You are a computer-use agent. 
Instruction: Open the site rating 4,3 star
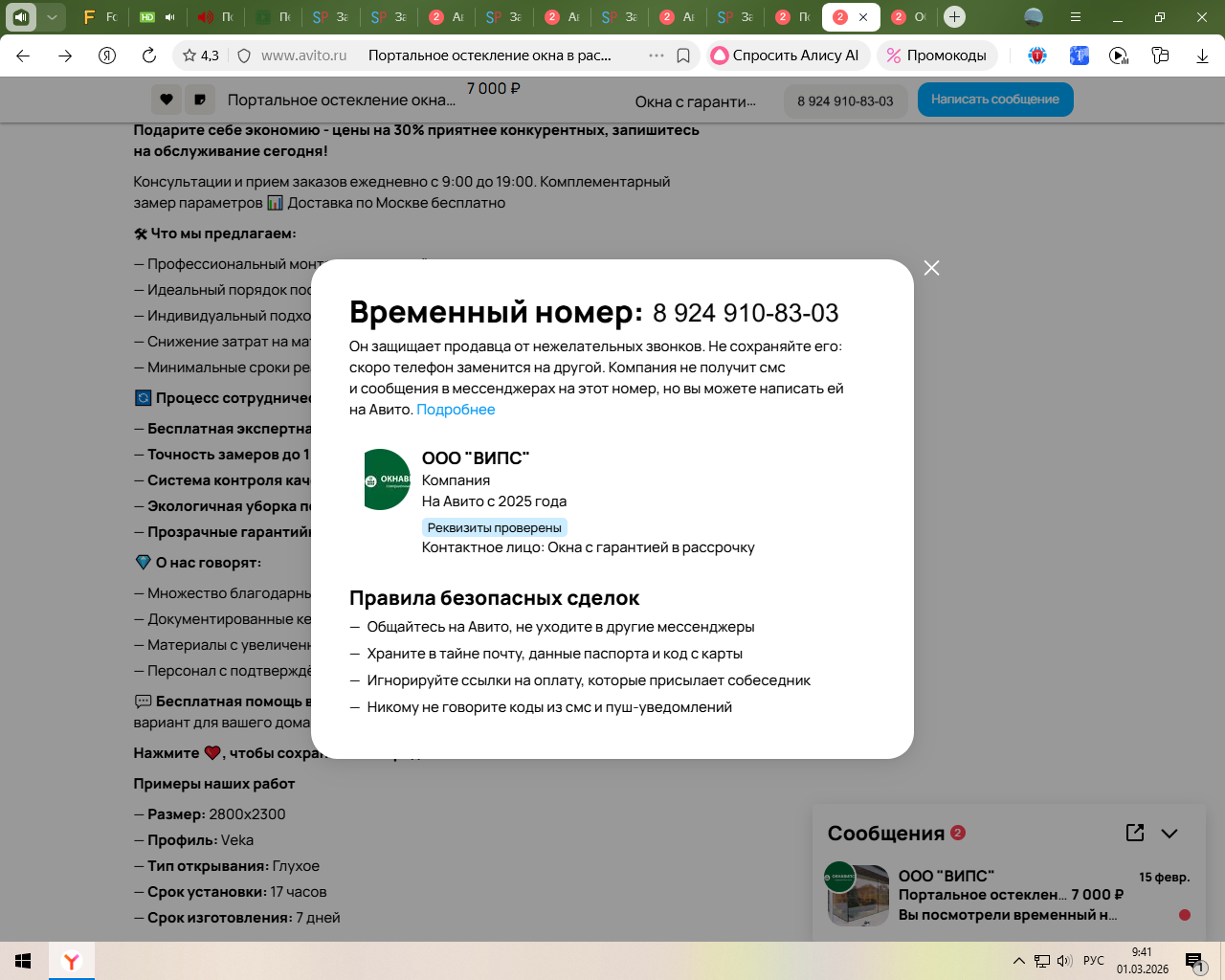201,56
